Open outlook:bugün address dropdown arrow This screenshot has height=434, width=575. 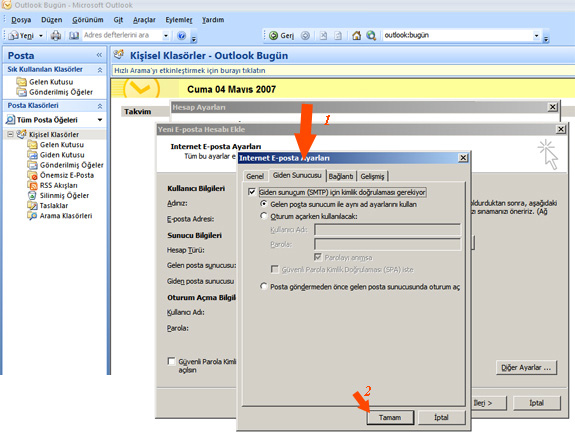[536, 36]
